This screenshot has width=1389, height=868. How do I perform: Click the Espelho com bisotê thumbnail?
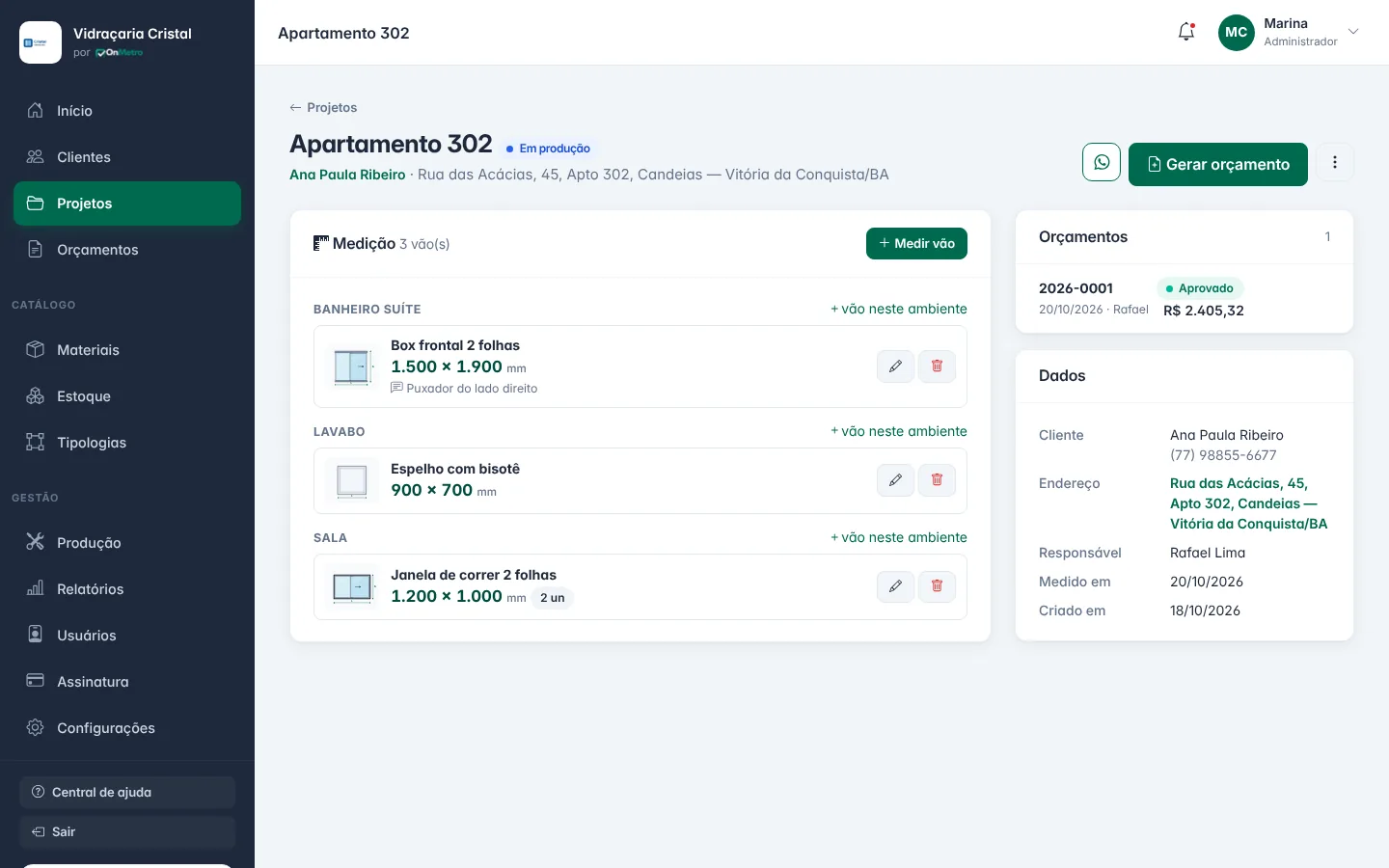pyautogui.click(x=352, y=480)
